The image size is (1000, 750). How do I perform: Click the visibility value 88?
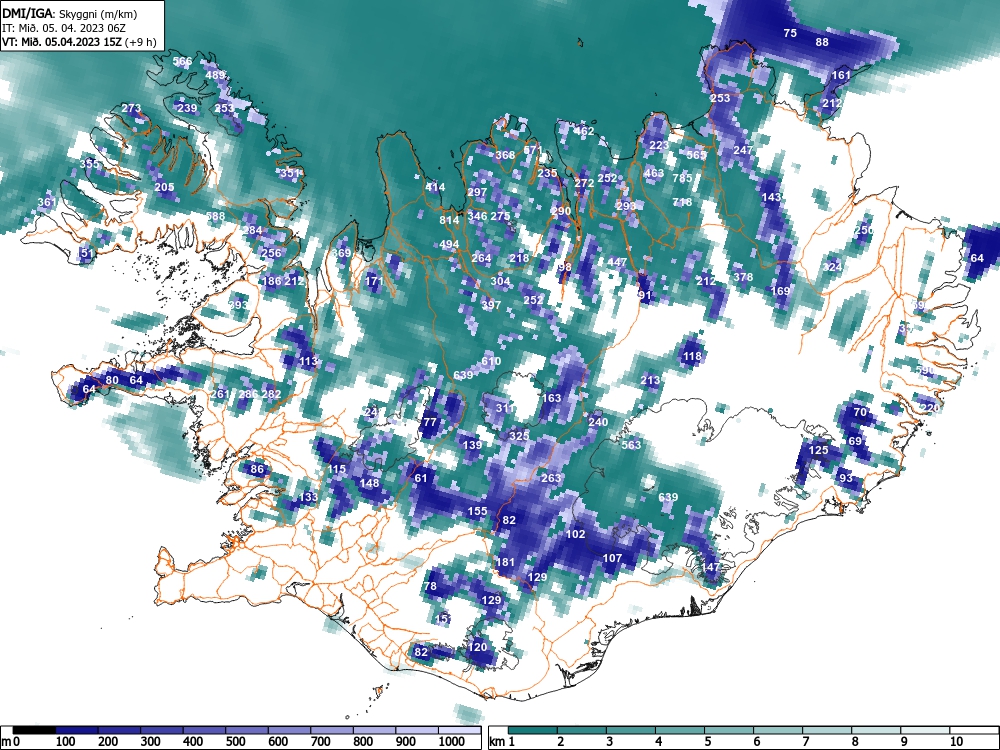[823, 42]
